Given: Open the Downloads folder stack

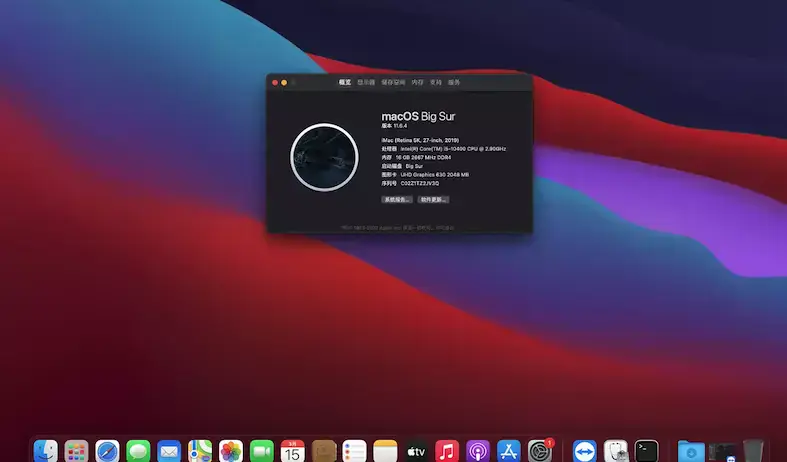Looking at the screenshot, I should (x=691, y=451).
